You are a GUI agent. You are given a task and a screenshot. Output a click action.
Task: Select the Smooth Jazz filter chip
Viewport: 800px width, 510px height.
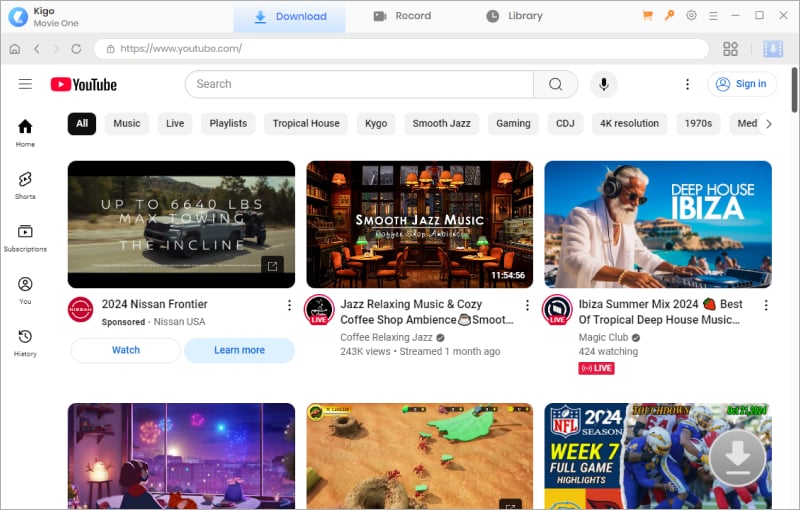(x=441, y=123)
